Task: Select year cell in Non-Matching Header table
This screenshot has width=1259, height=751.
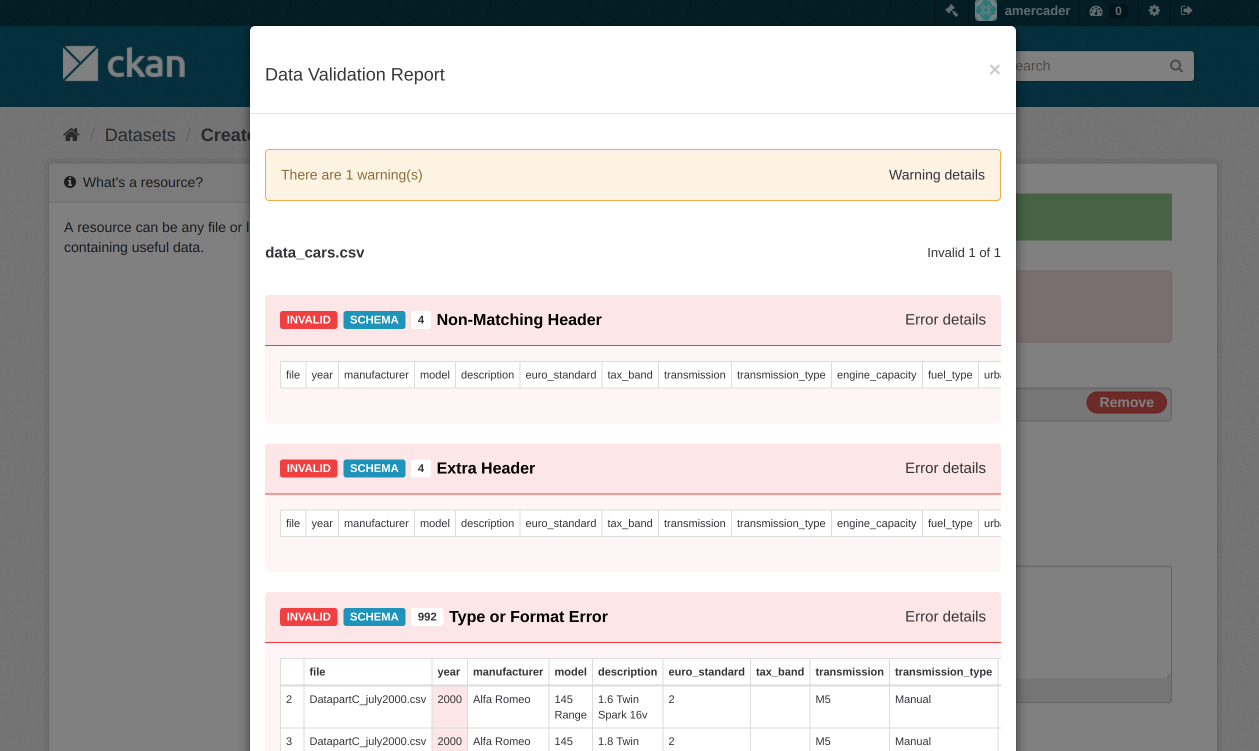Action: click(322, 375)
